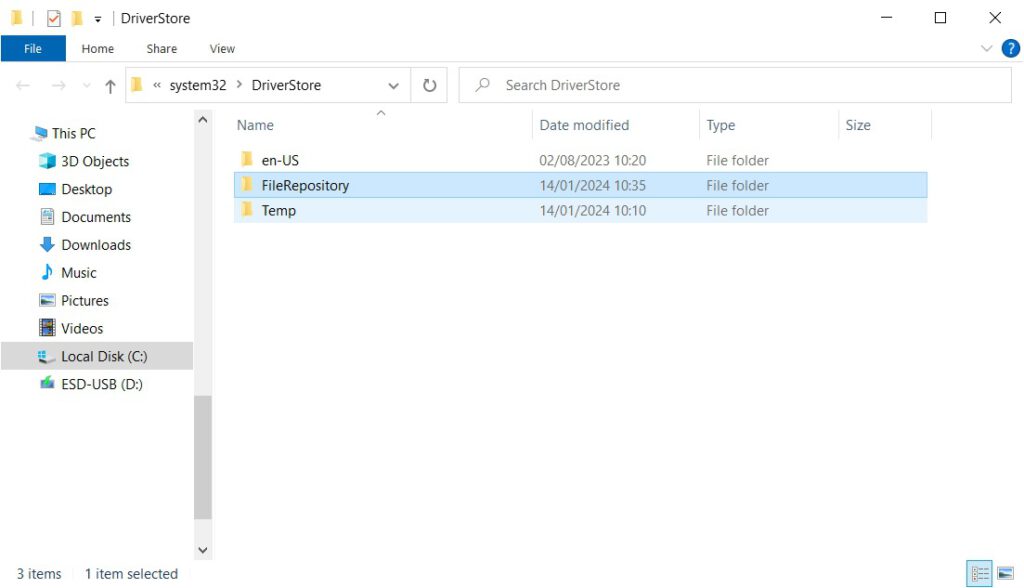Viewport: 1024px width, 588px height.
Task: Switch to Details view layout
Action: (979, 574)
